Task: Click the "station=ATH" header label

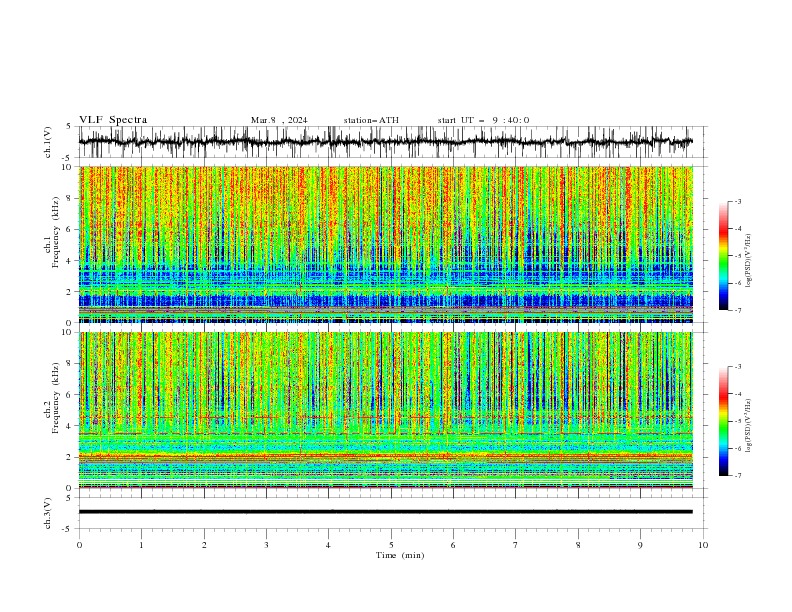Action: (371, 120)
